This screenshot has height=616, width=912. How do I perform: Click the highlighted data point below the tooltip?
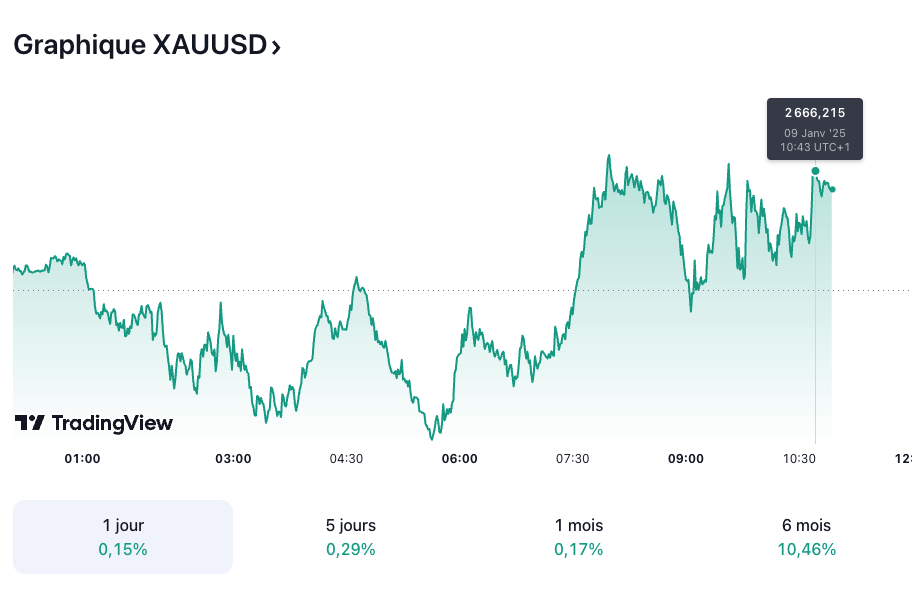point(815,171)
